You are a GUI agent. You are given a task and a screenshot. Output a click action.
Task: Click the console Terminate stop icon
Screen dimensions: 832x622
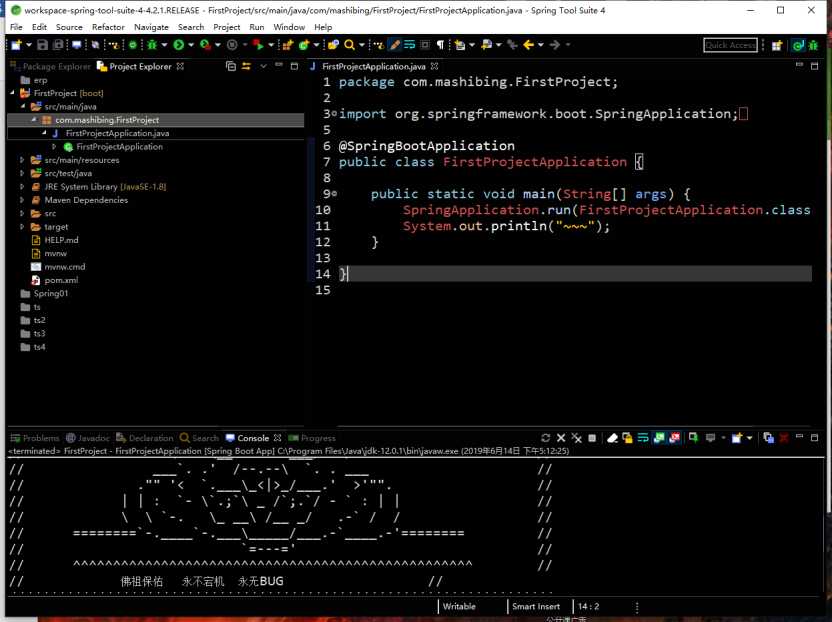[x=592, y=438]
